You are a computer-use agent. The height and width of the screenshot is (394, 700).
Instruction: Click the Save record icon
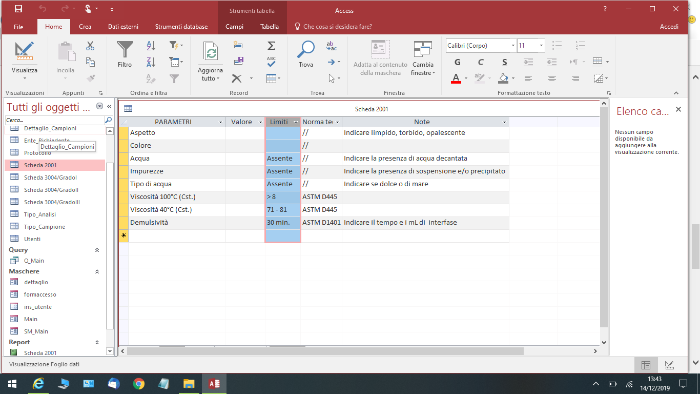238,61
